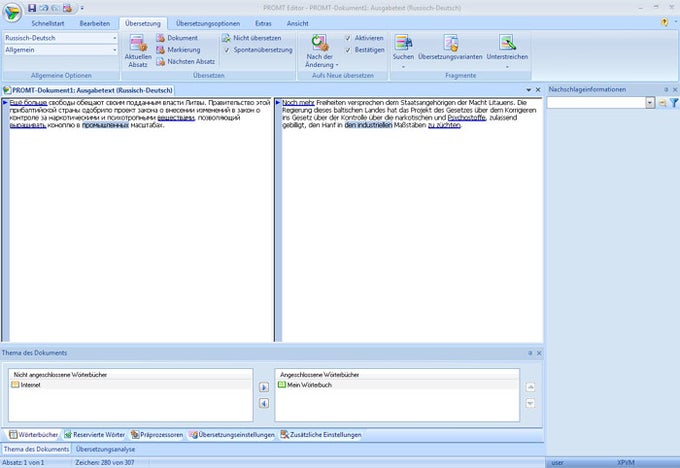
Task: Click the translate icon in quick access toolbar
Action: pos(68,8)
